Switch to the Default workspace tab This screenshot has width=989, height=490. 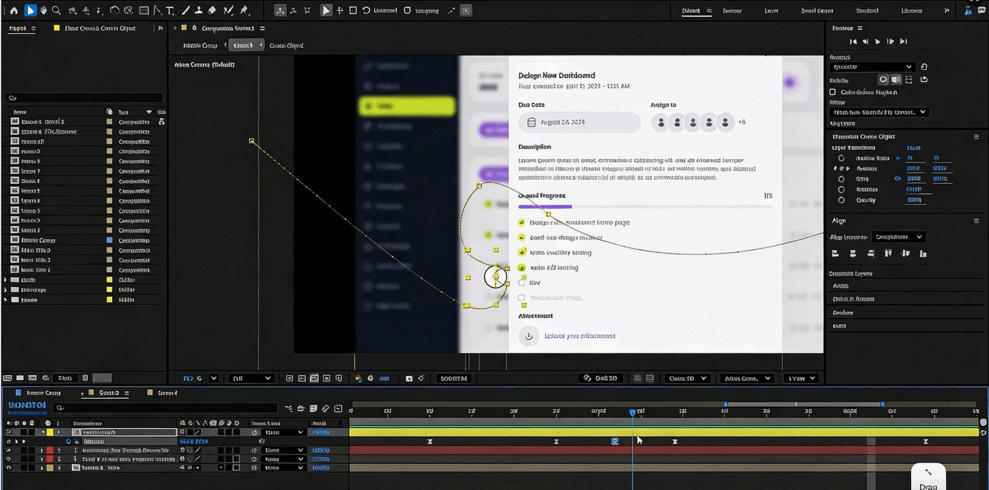click(x=691, y=11)
